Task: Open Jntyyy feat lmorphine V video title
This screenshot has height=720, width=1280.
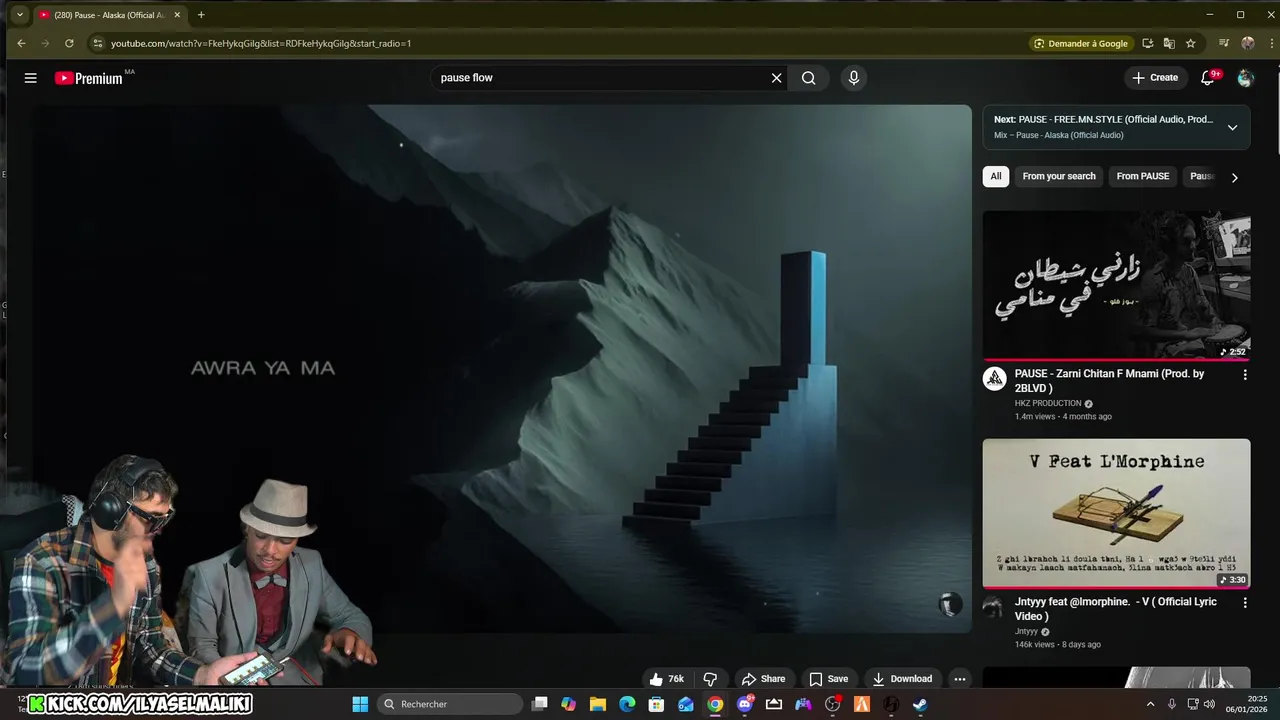Action: tap(1115, 609)
